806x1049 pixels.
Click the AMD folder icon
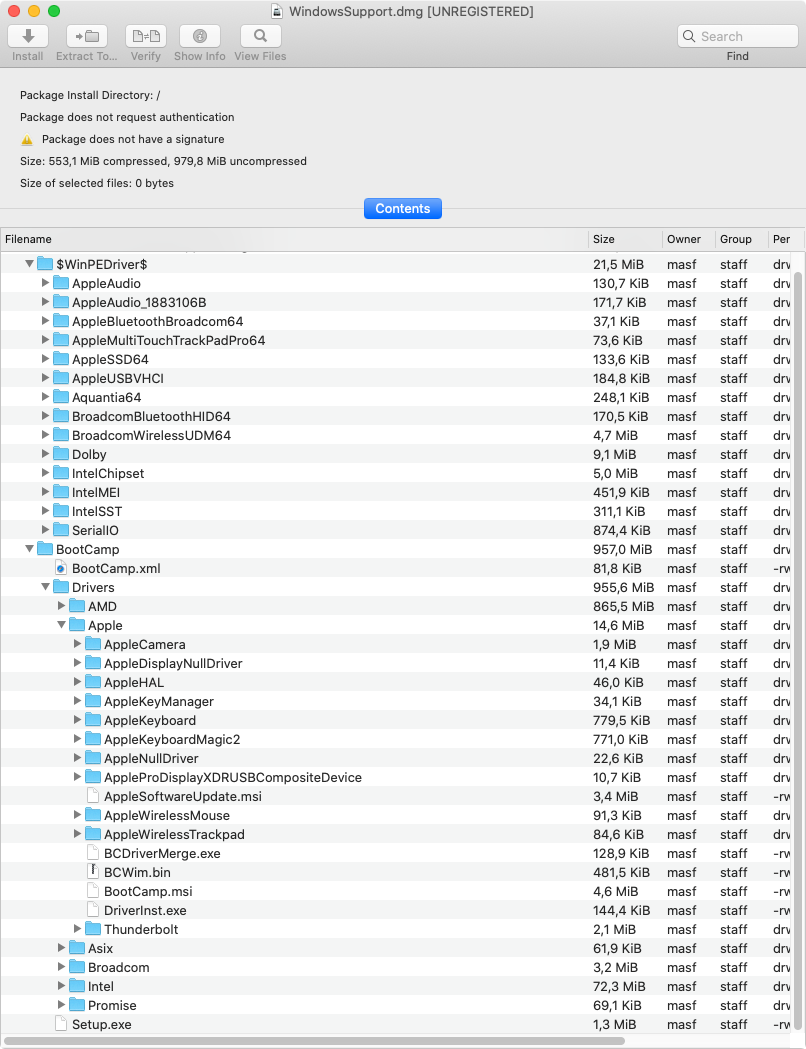point(77,606)
